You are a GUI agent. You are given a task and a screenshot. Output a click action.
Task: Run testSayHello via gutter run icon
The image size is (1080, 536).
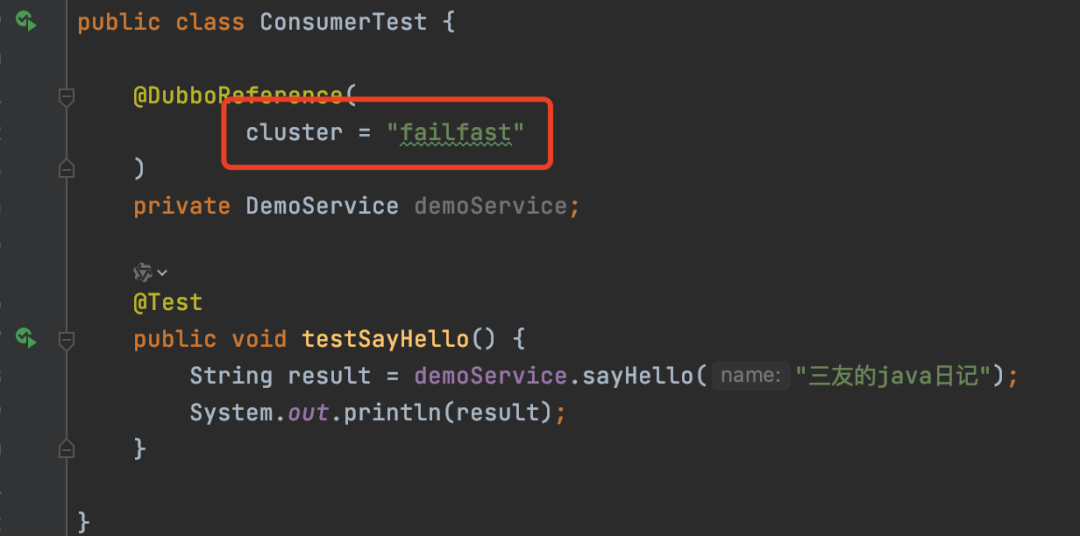pos(26,338)
